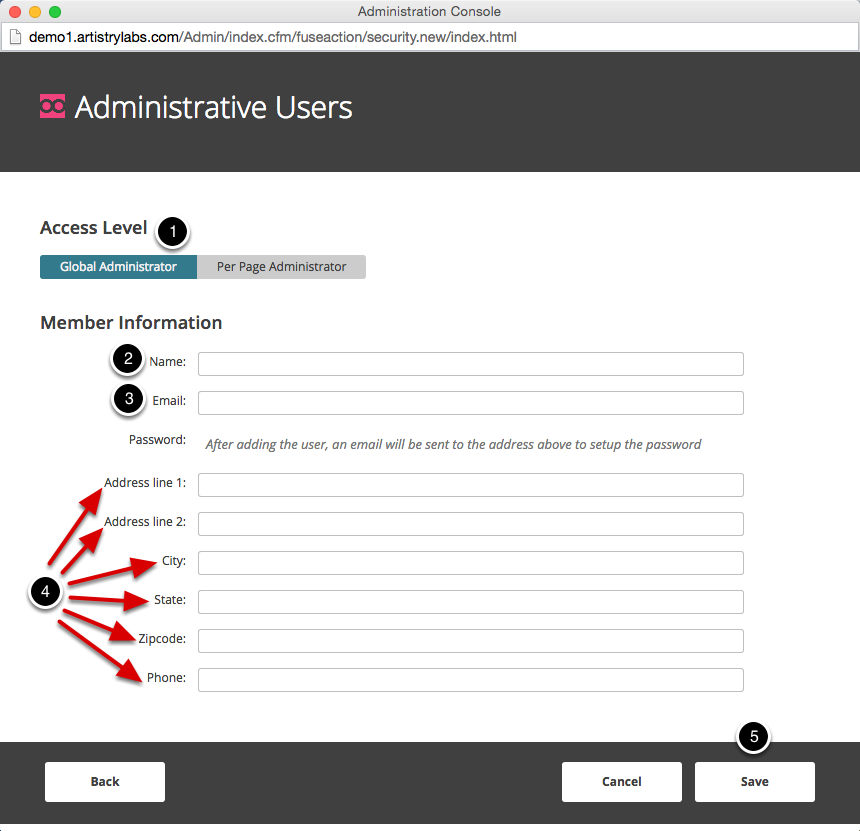This screenshot has height=831, width=860.
Task: Click the pink Administrative Users logo icon
Action: click(53, 106)
